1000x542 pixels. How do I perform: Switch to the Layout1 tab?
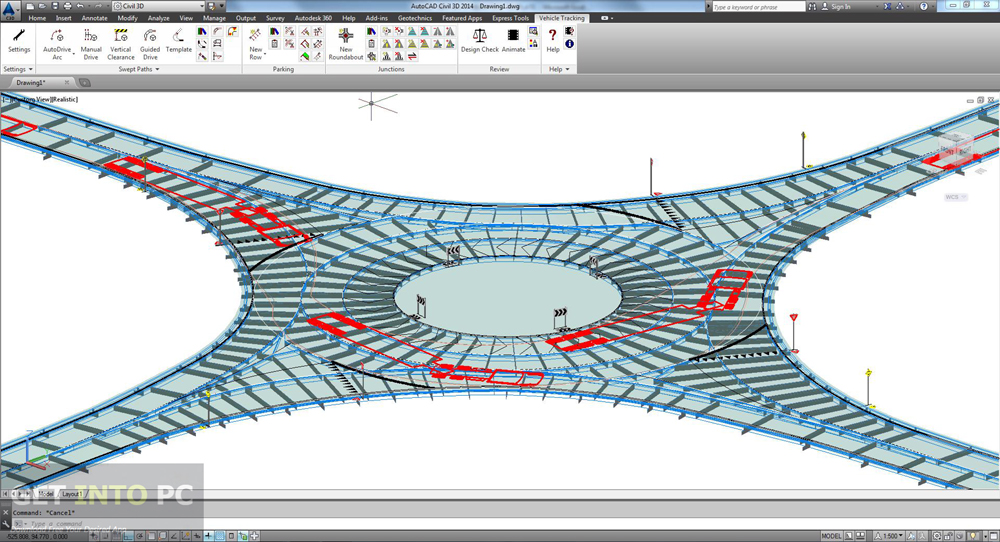(71, 494)
